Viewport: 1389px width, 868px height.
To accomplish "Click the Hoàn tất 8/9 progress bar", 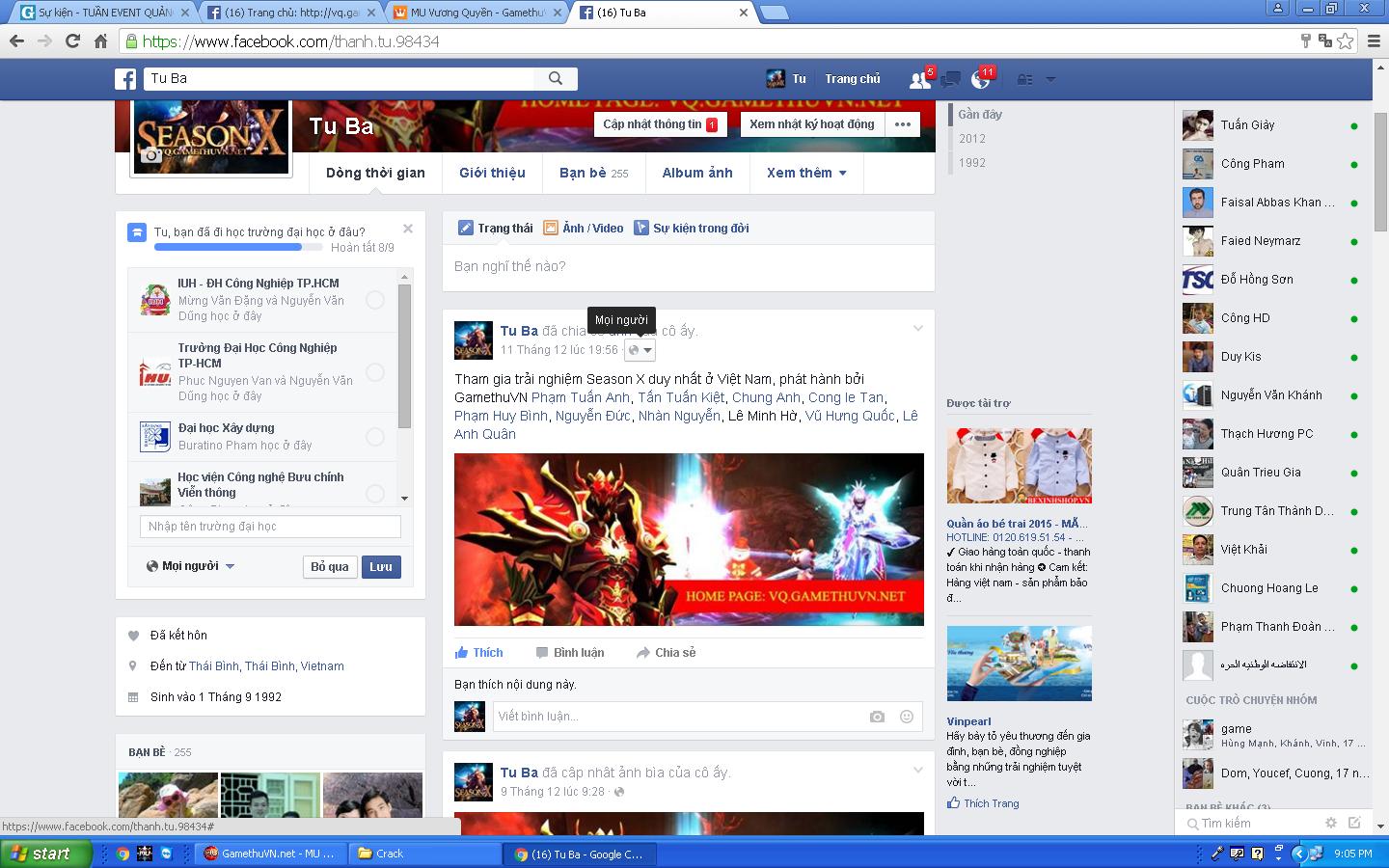I will (237, 247).
